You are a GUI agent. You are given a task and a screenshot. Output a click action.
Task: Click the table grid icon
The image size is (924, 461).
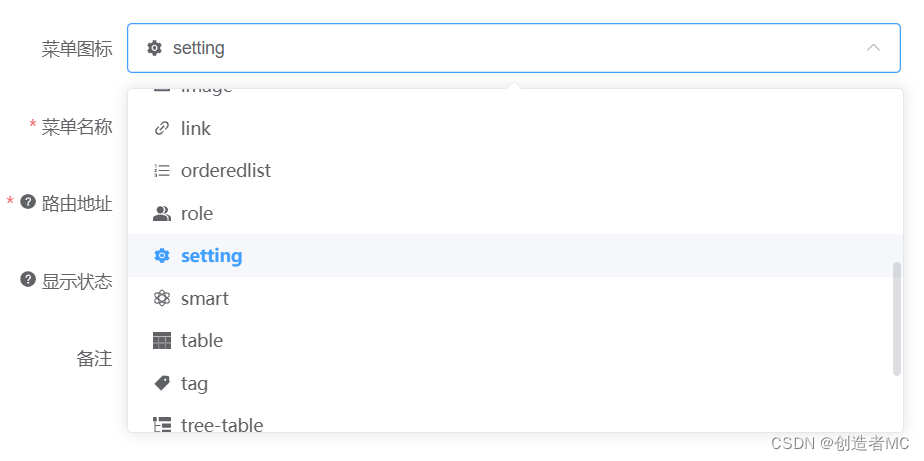[x=162, y=341]
